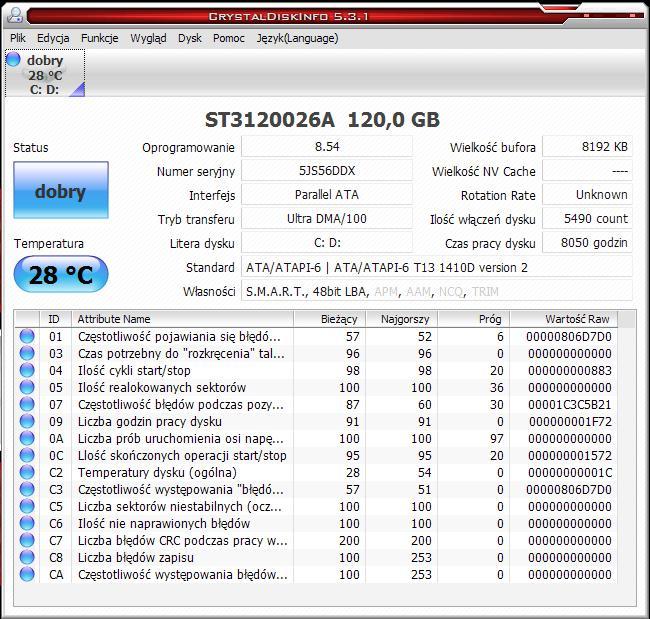Click status orb for attribute 01
Image resolution: width=650 pixels, height=619 pixels.
click(27, 336)
